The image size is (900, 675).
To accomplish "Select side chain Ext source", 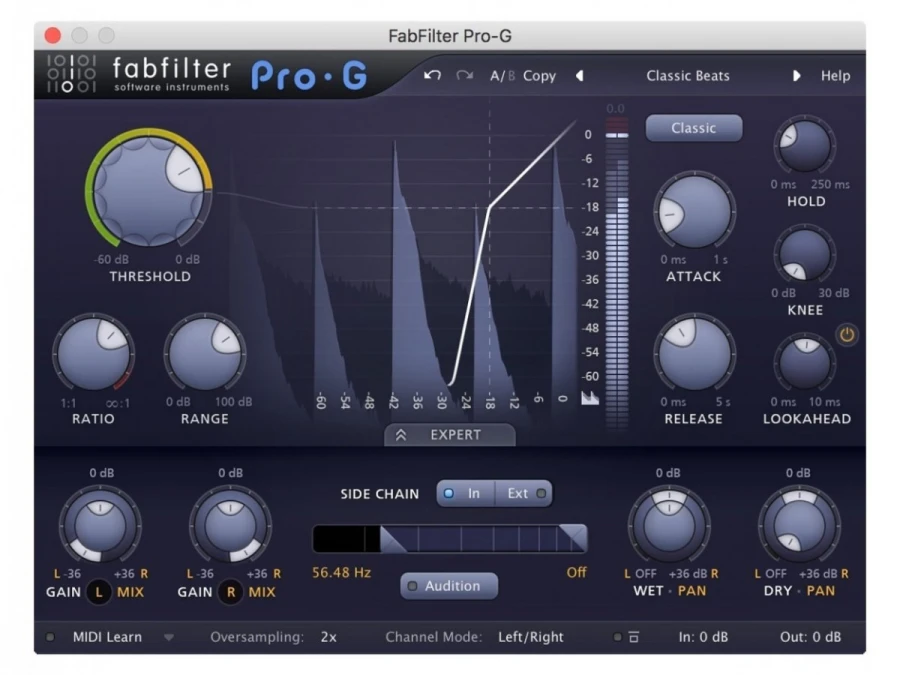I will pyautogui.click(x=524, y=494).
